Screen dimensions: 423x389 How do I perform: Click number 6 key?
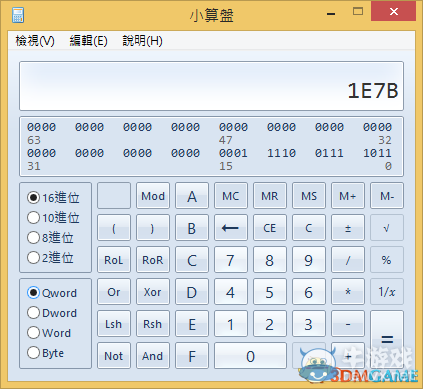tap(309, 292)
